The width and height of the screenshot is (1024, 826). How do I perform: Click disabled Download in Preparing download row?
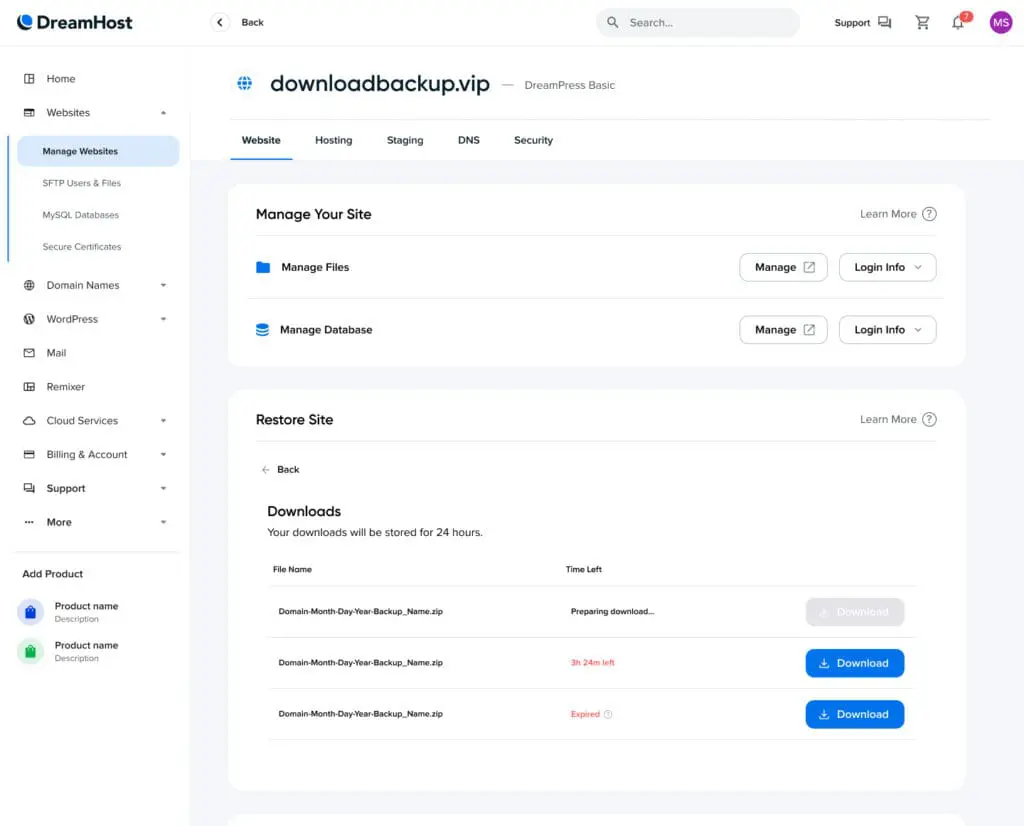pyautogui.click(x=855, y=612)
